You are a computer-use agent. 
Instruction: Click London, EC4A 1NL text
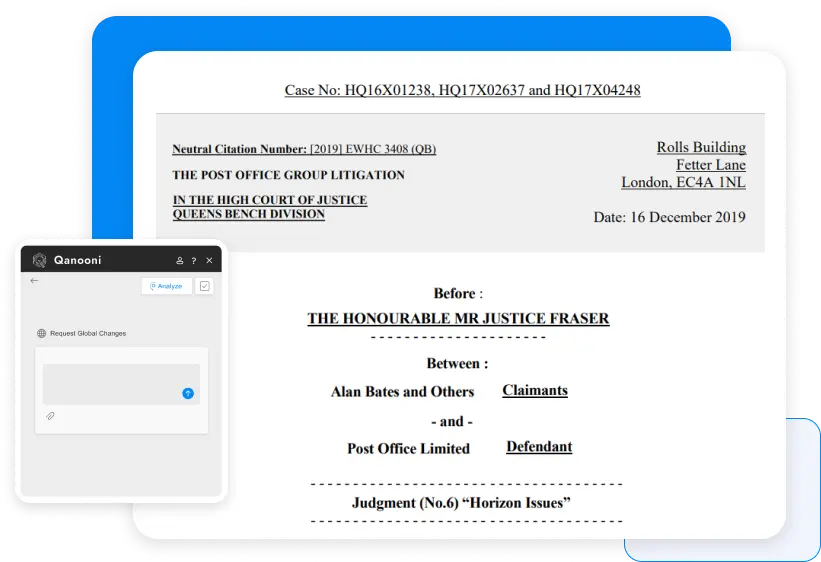click(683, 182)
